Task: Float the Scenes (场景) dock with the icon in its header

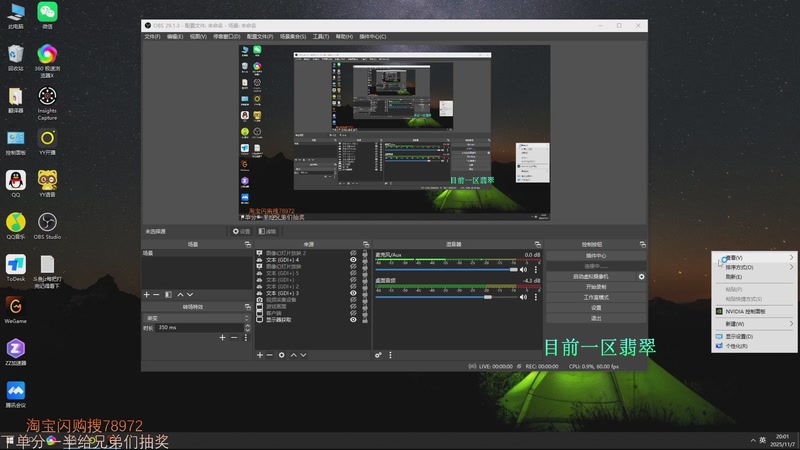Action: coord(247,244)
